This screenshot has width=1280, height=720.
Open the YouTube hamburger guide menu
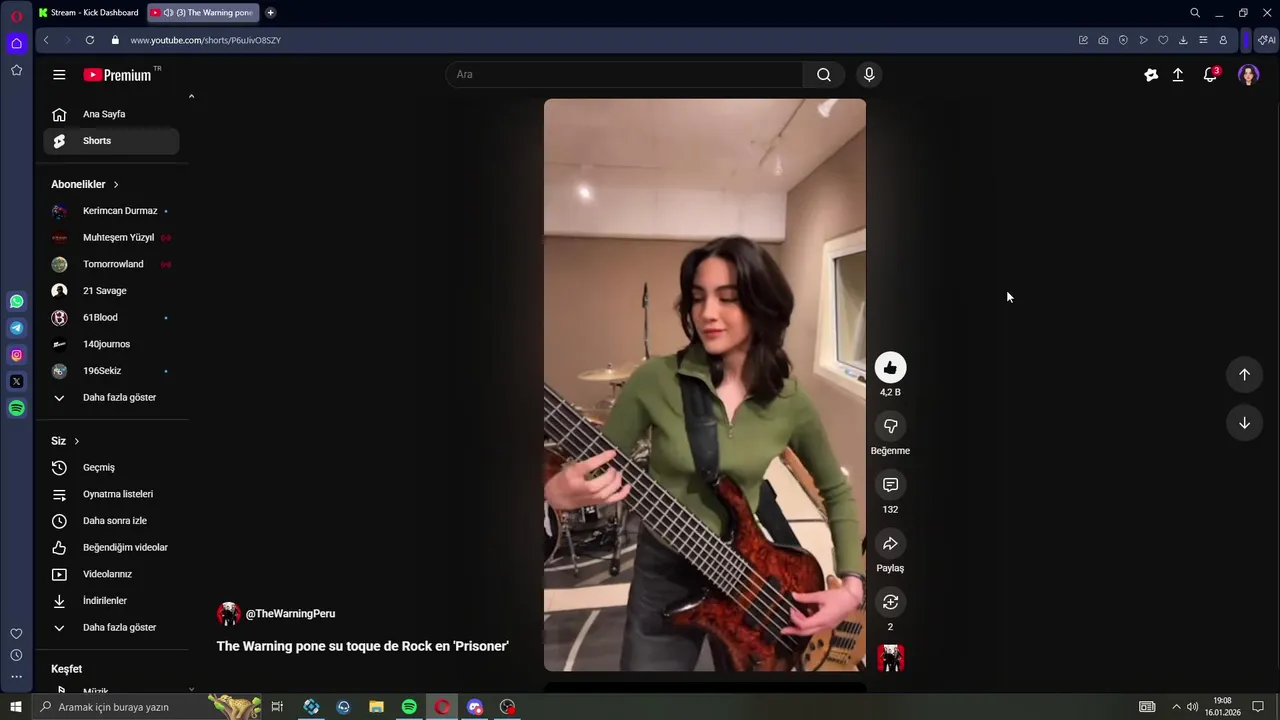59,75
